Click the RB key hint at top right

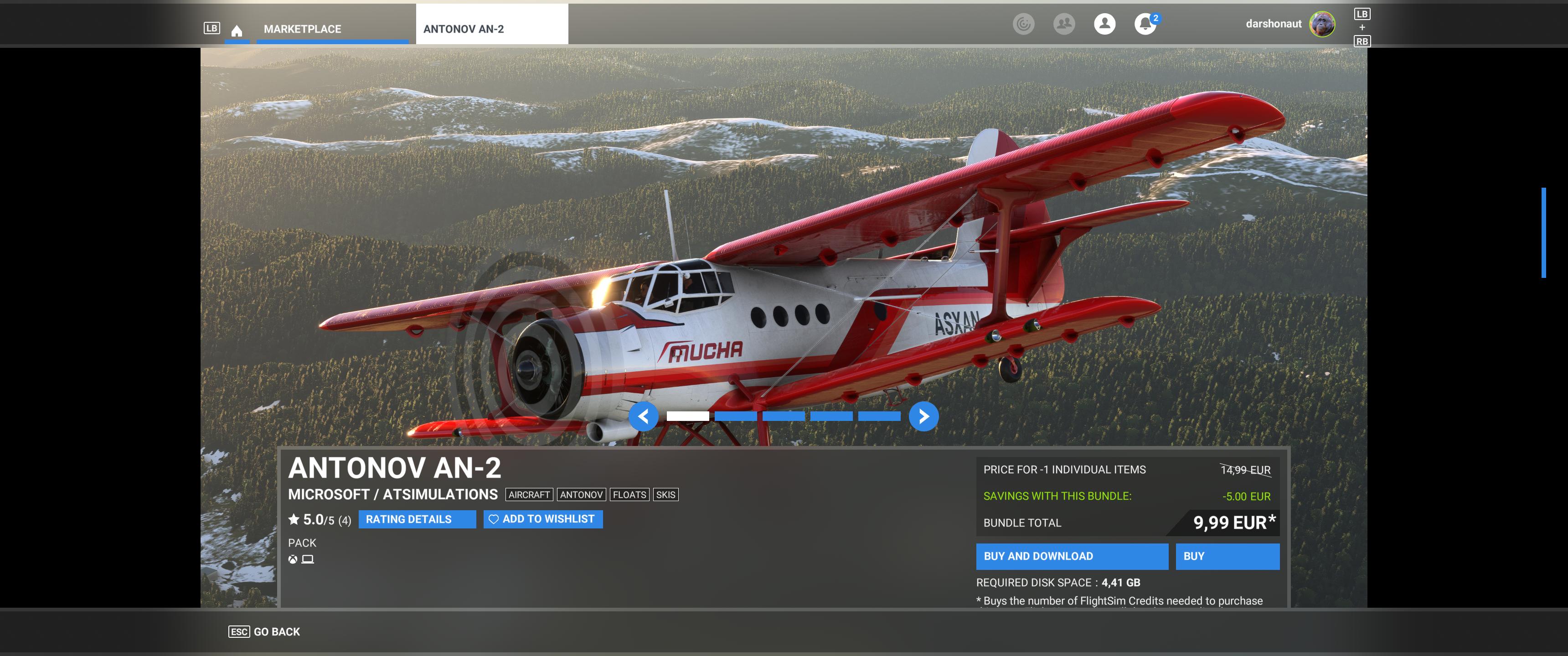pos(1362,41)
